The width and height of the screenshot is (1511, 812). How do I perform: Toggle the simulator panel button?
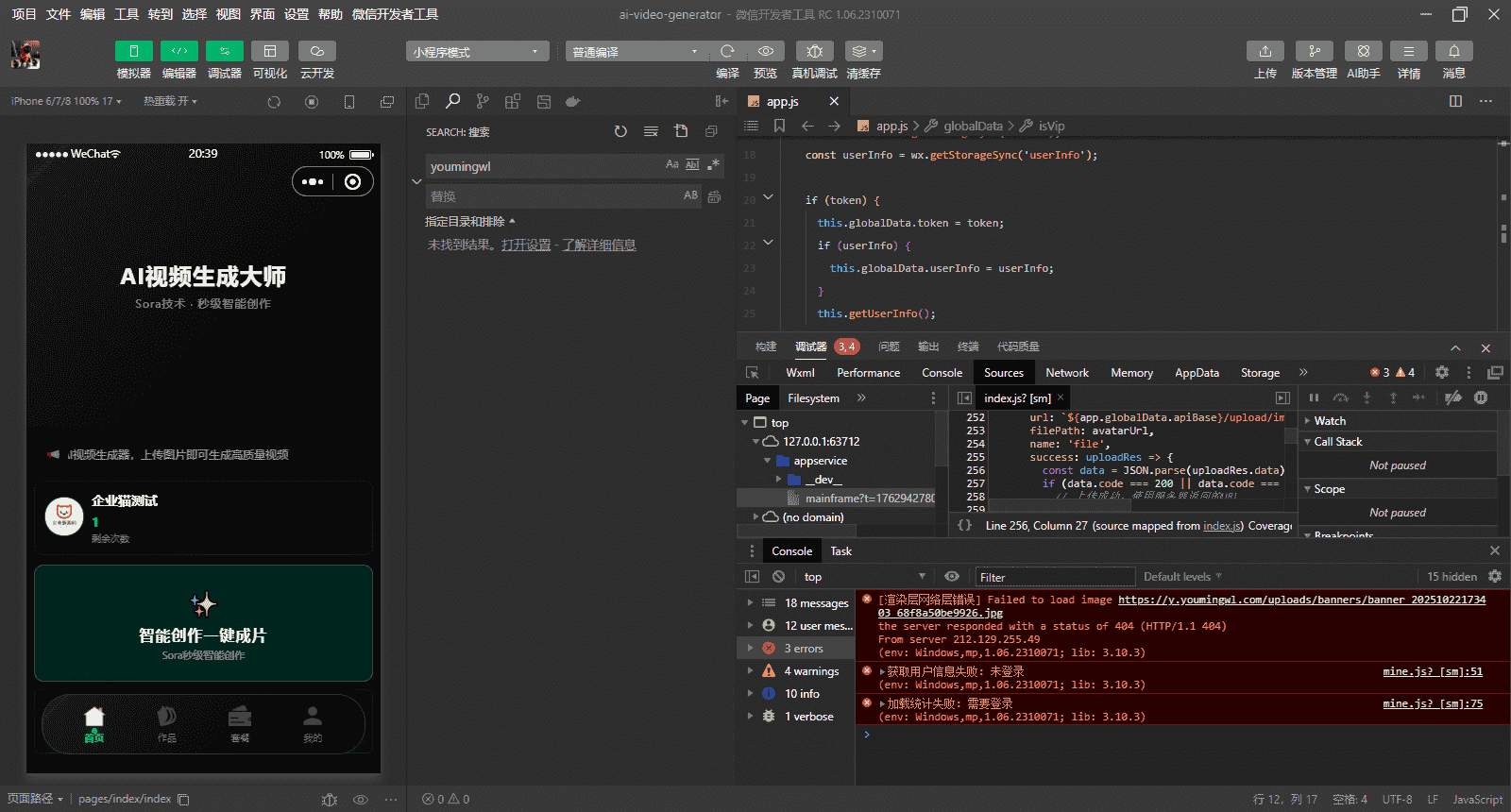(134, 51)
